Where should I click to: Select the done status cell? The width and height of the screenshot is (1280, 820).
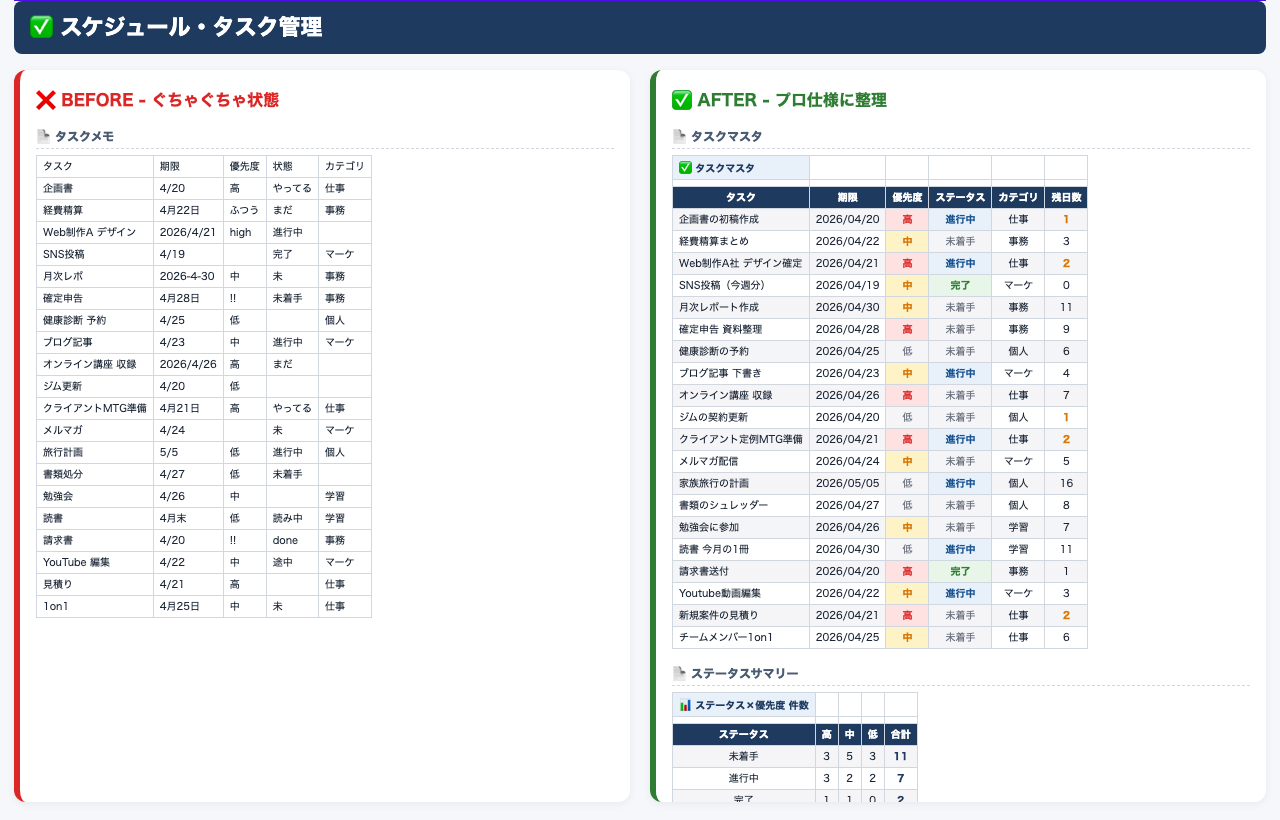pyautogui.click(x=292, y=541)
